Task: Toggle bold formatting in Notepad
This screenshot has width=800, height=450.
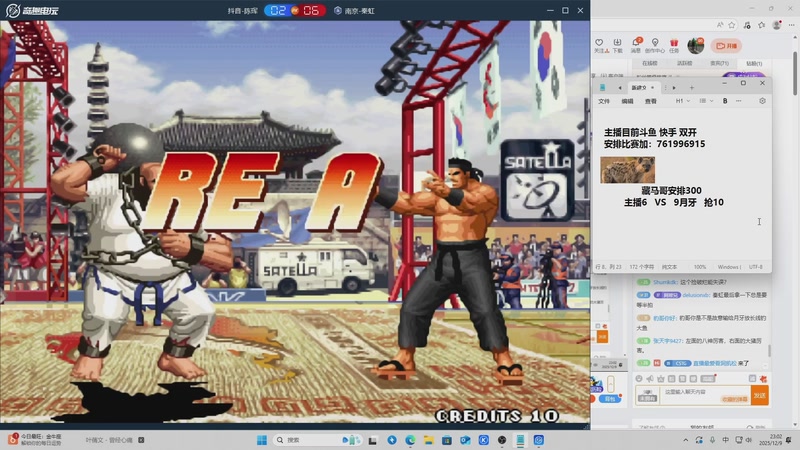Action: [x=725, y=101]
